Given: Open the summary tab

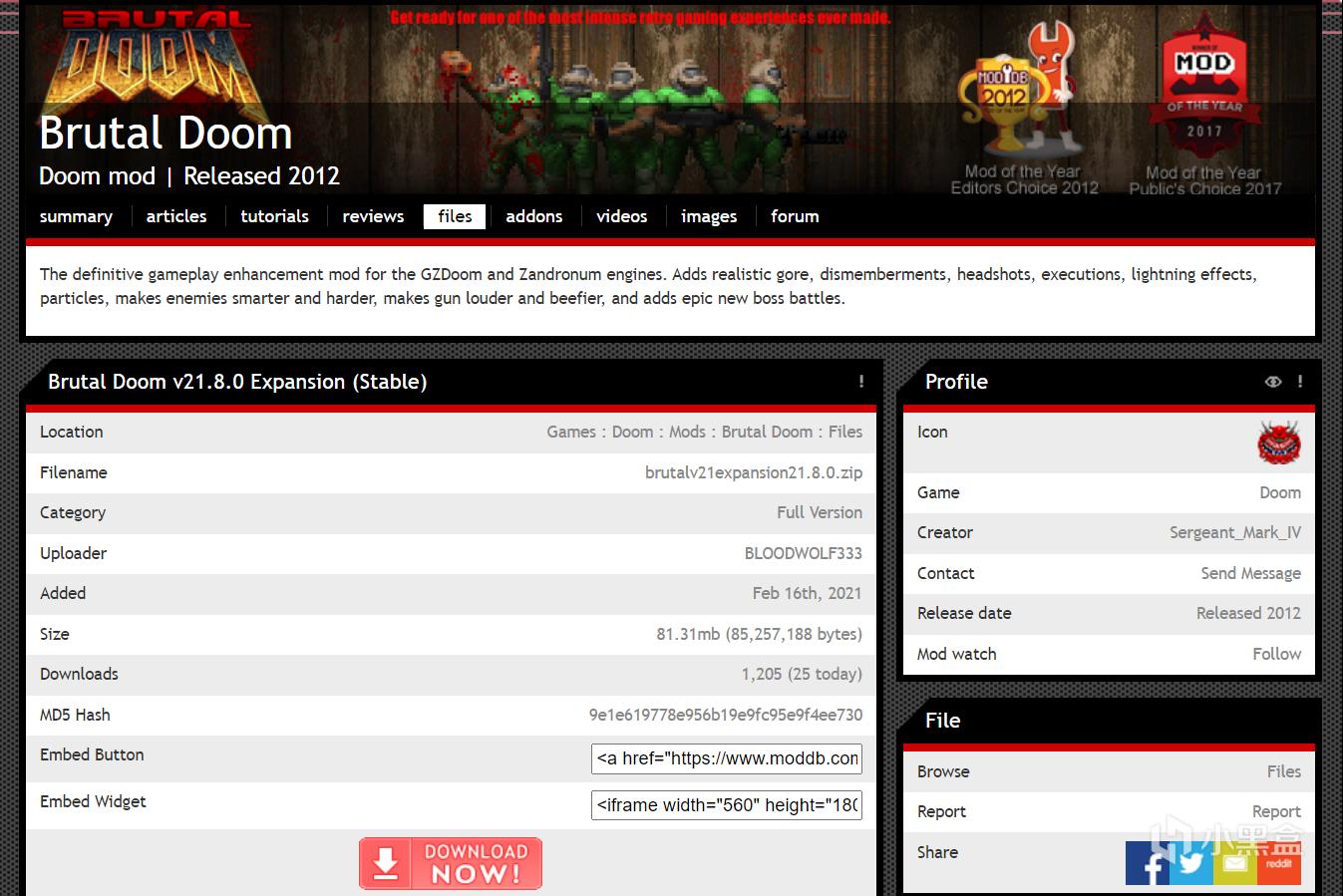Looking at the screenshot, I should (x=76, y=216).
